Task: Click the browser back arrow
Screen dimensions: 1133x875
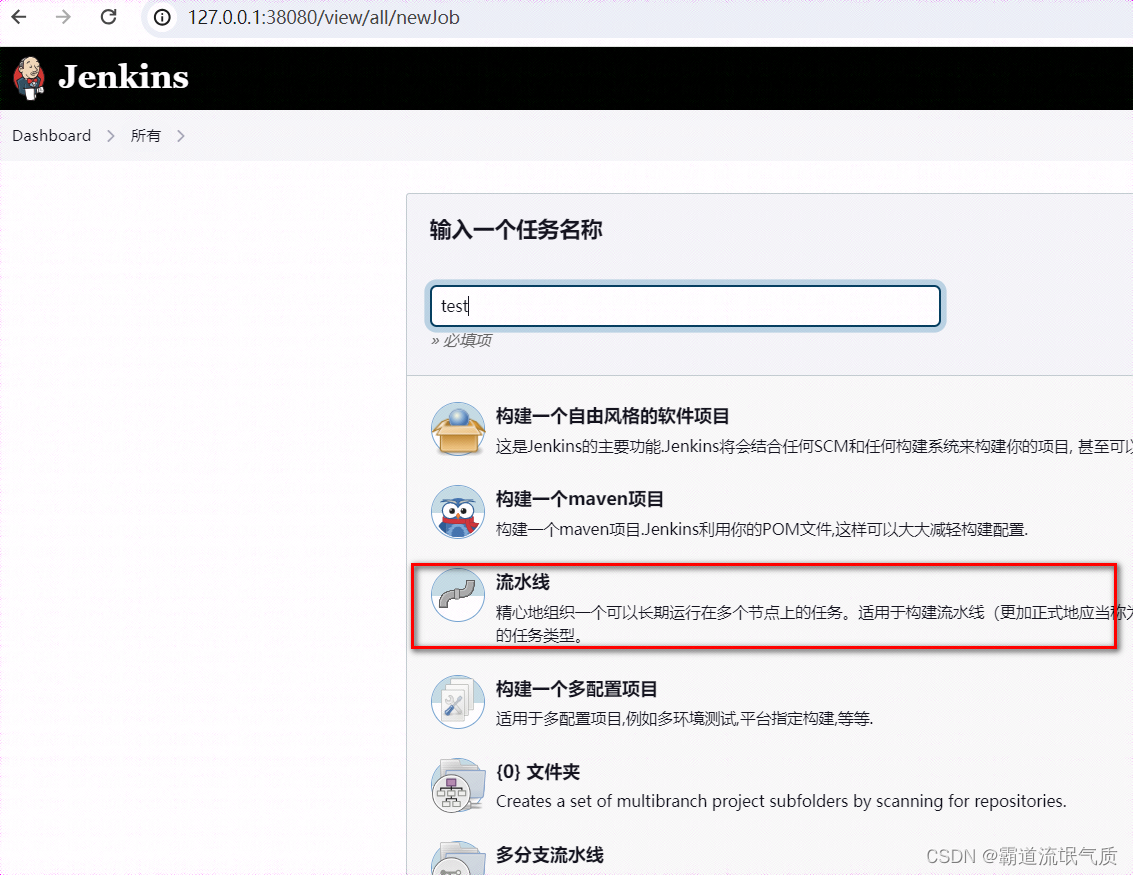Action: coord(20,17)
